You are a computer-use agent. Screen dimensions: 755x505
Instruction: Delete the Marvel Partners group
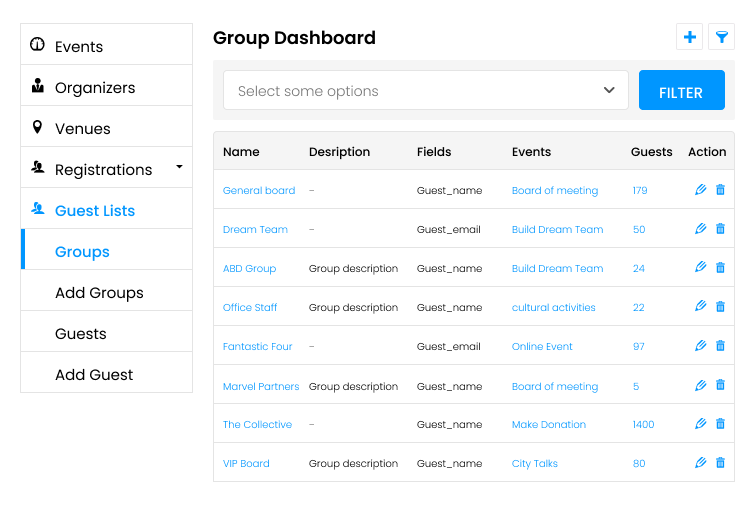point(720,385)
